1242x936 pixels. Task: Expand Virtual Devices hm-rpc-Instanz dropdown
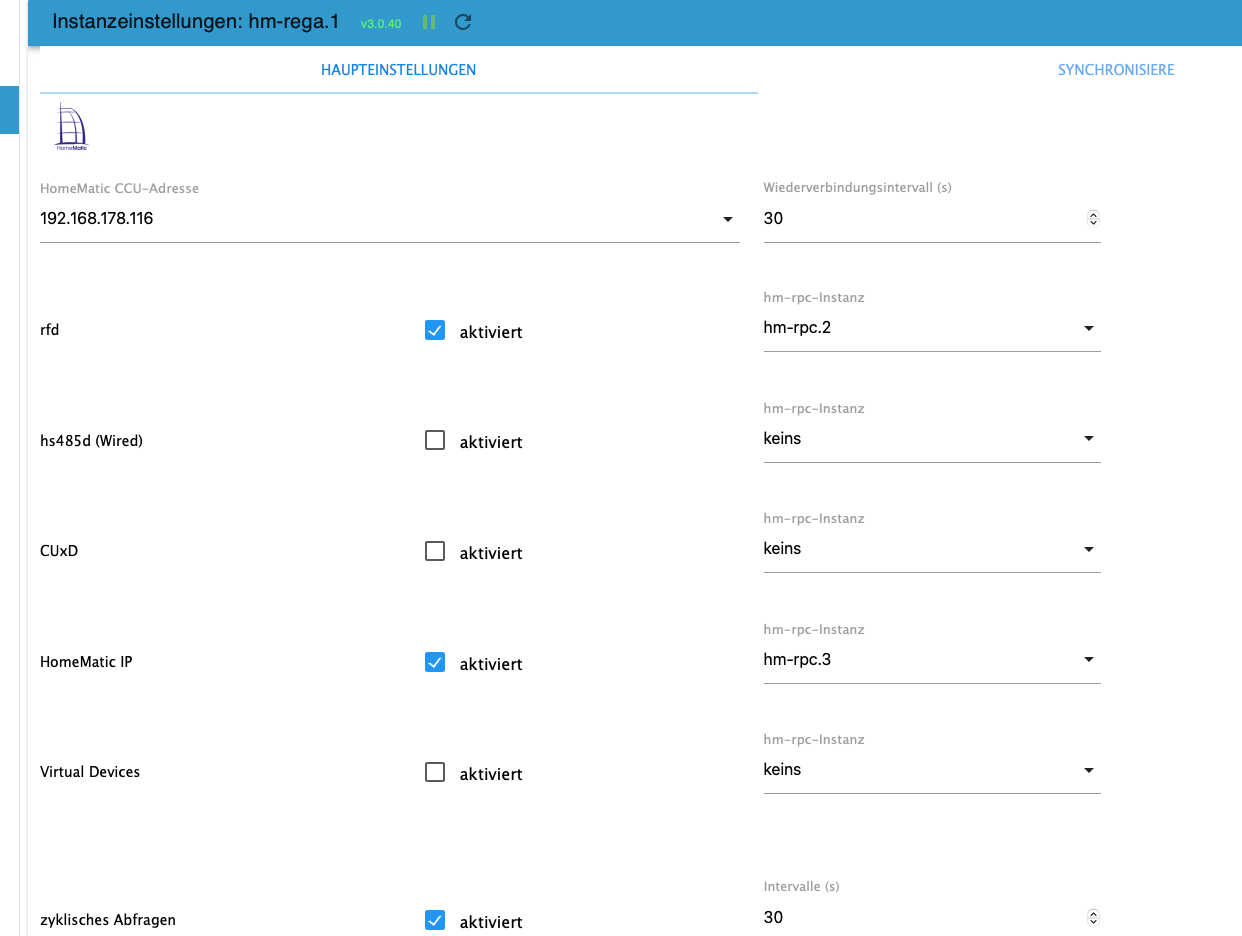932,770
